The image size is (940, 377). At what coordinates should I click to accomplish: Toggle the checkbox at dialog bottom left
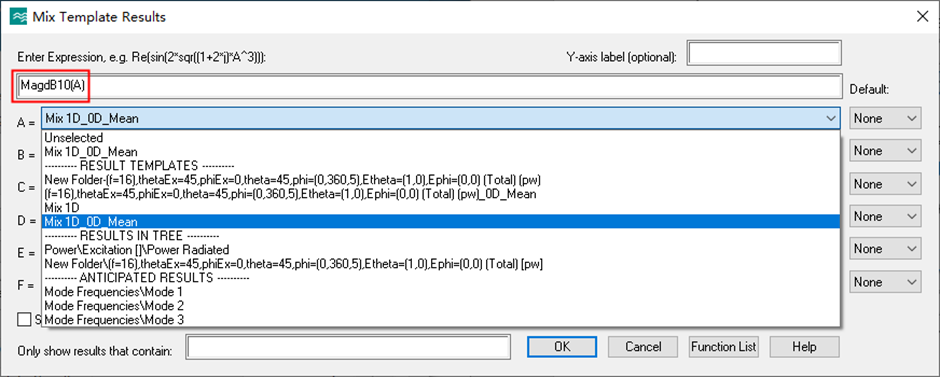(24, 319)
